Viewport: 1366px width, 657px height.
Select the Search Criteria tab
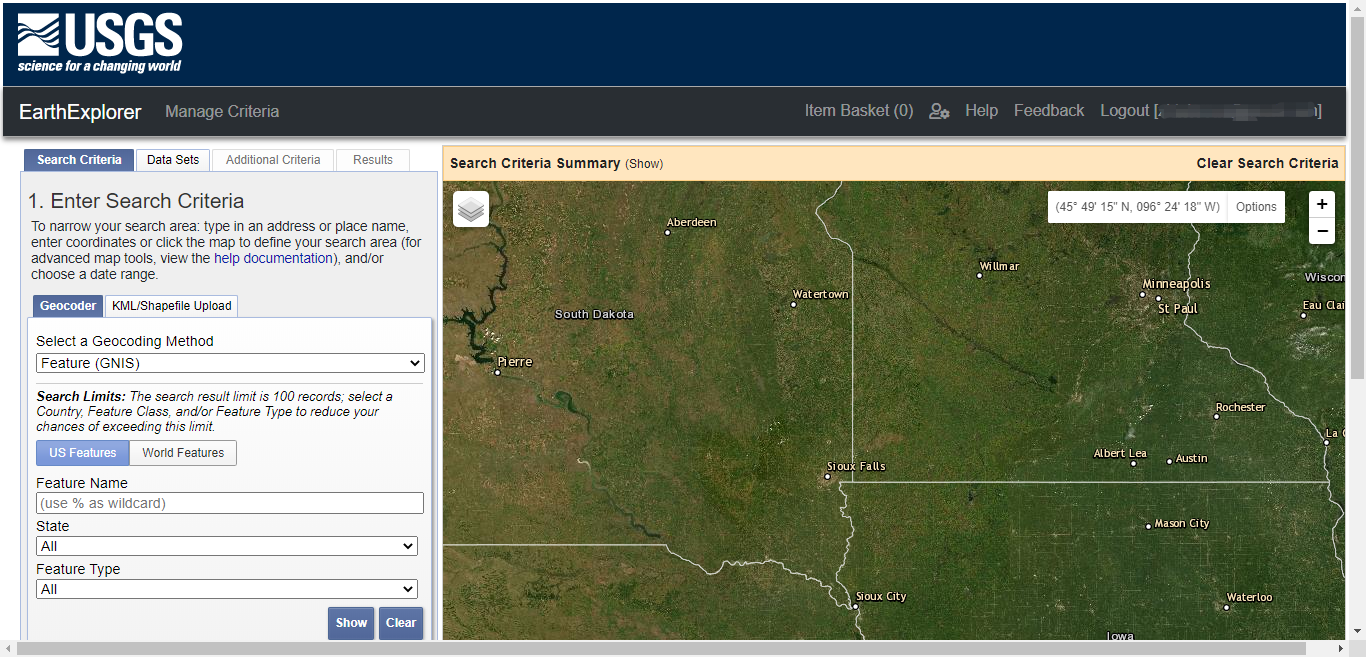79,160
